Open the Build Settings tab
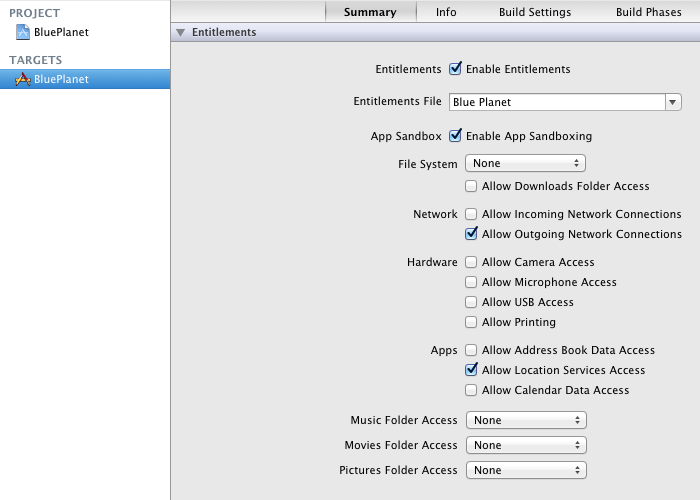The image size is (700, 500). click(535, 12)
